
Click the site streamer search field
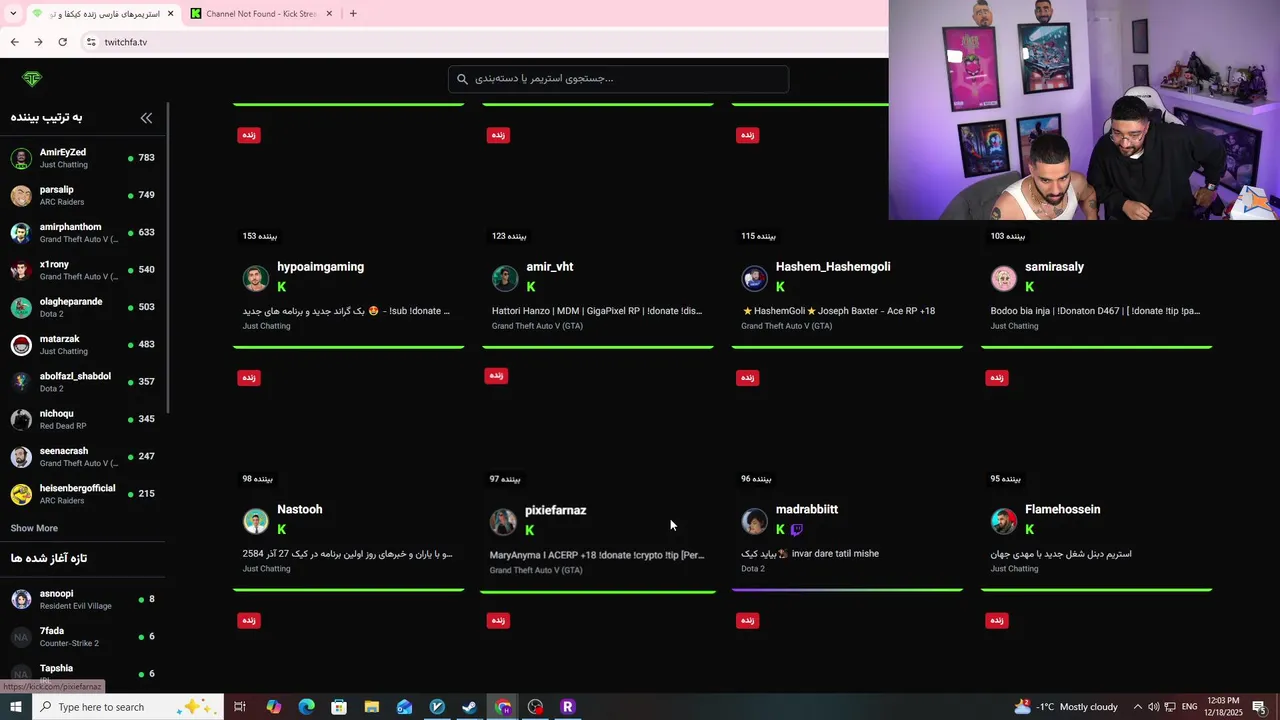click(618, 79)
